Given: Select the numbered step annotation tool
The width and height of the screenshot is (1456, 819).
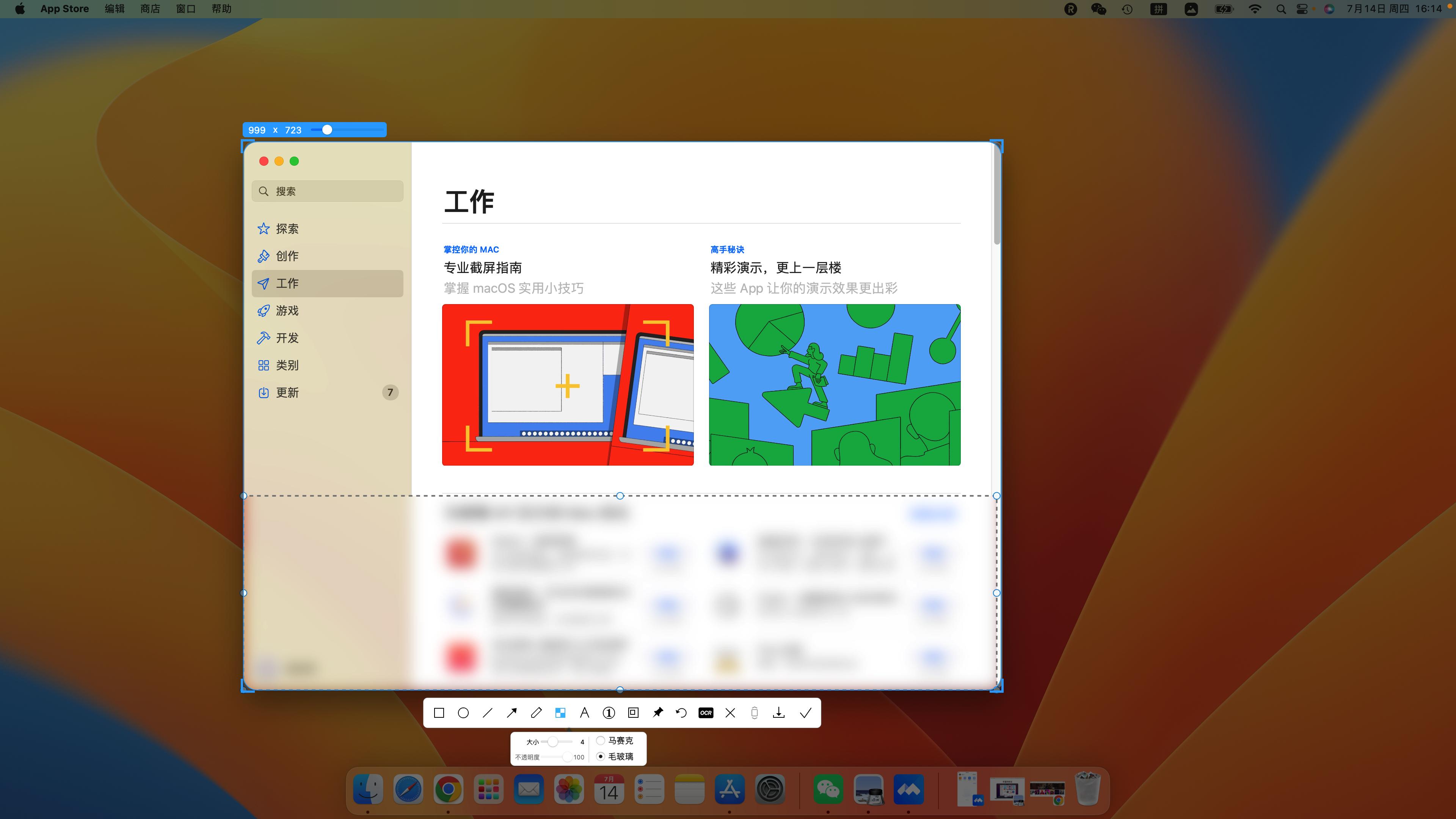Looking at the screenshot, I should [609, 713].
